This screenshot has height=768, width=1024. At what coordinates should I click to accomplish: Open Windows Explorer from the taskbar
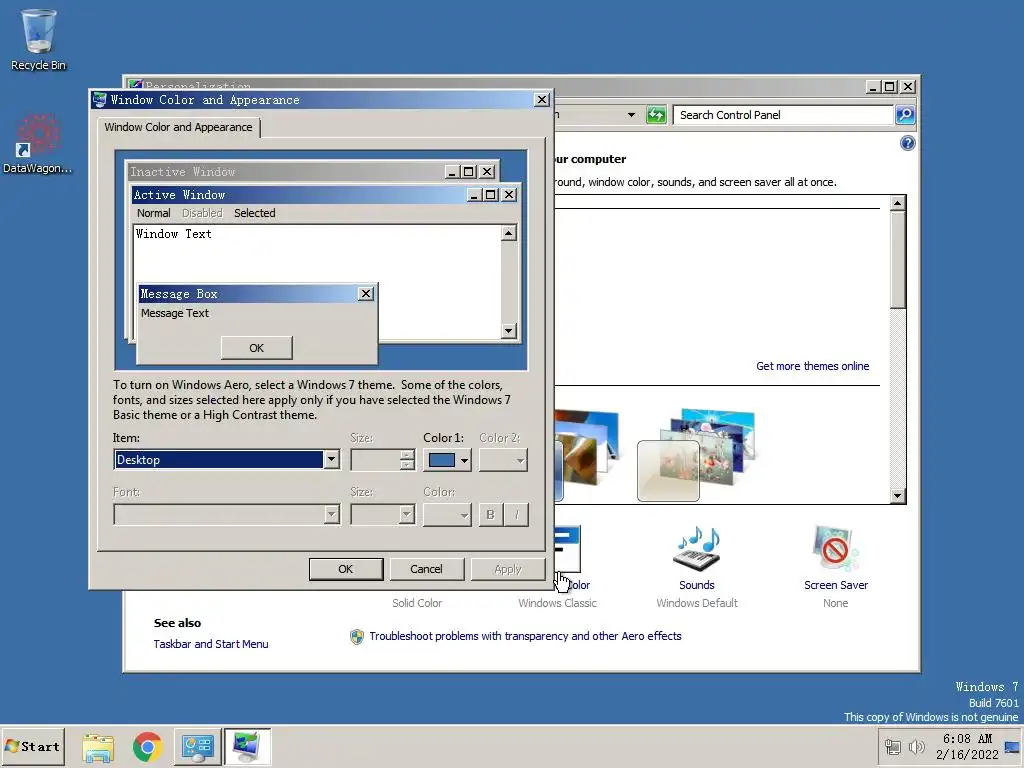98,746
